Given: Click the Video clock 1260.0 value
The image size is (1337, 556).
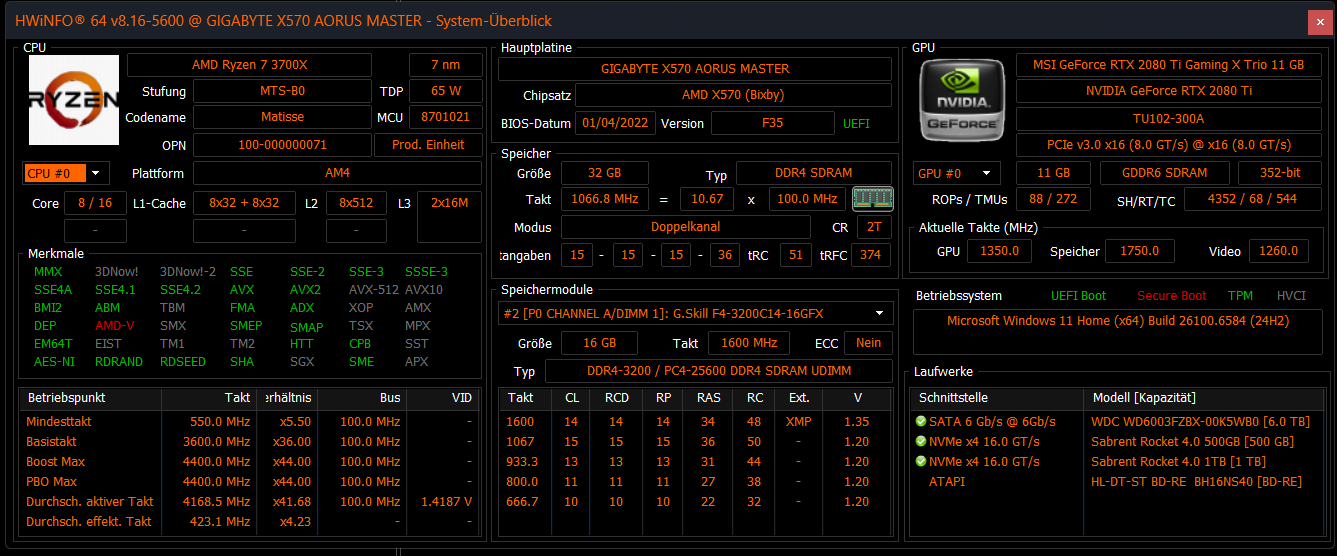Looking at the screenshot, I should [1278, 251].
